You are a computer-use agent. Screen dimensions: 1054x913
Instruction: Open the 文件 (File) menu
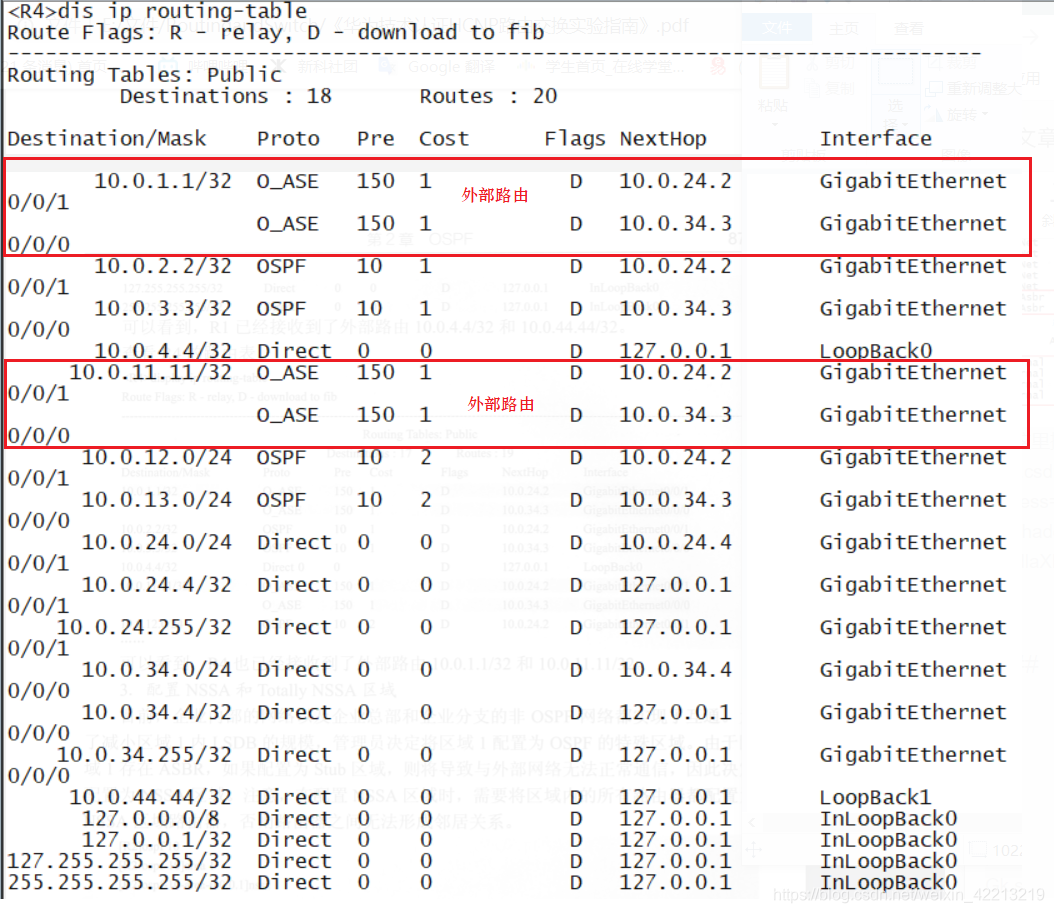tap(776, 28)
